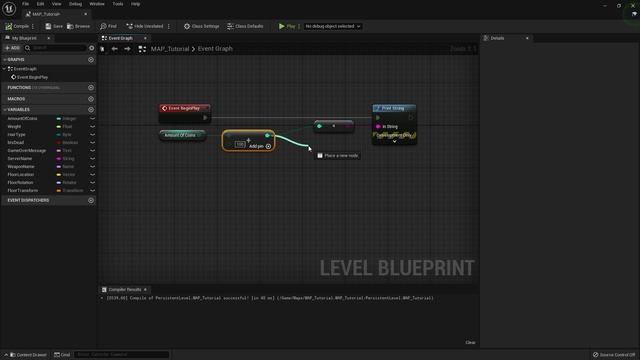This screenshot has width=640, height=360.
Task: Navigate back in graph history
Action: [114, 49]
